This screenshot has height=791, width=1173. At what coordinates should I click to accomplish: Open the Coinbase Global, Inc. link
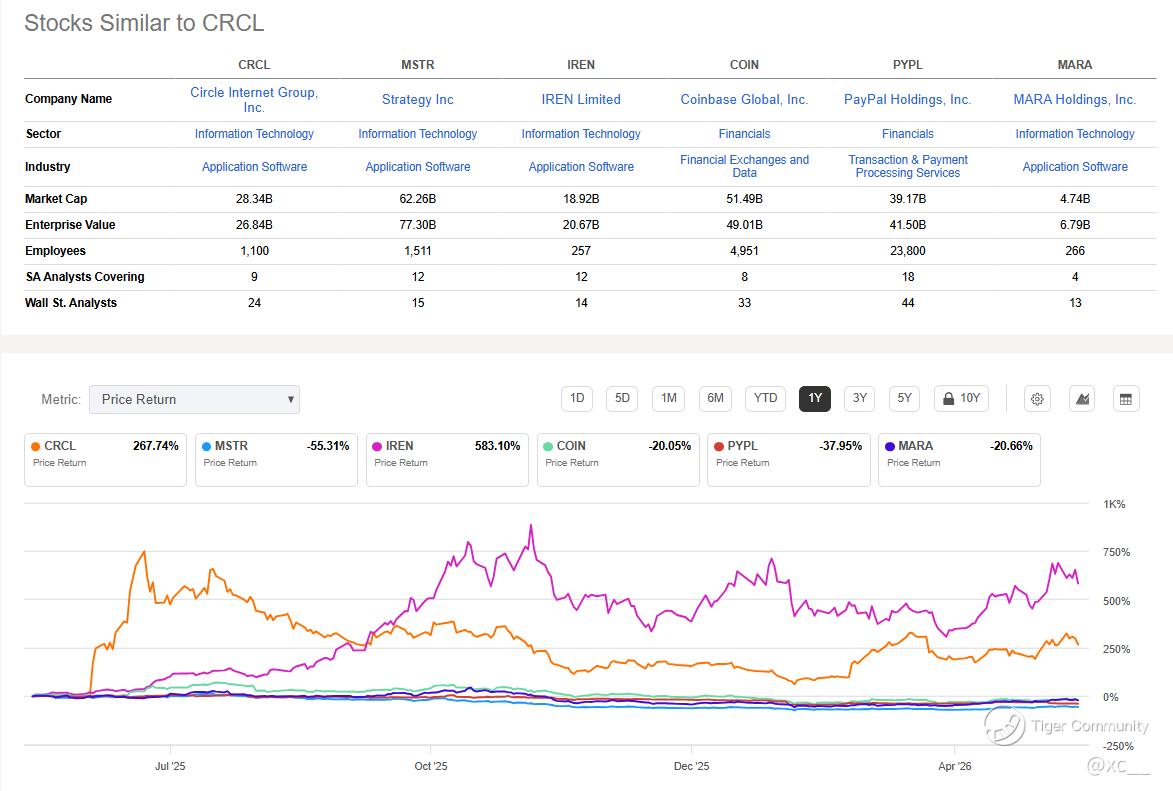tap(744, 100)
